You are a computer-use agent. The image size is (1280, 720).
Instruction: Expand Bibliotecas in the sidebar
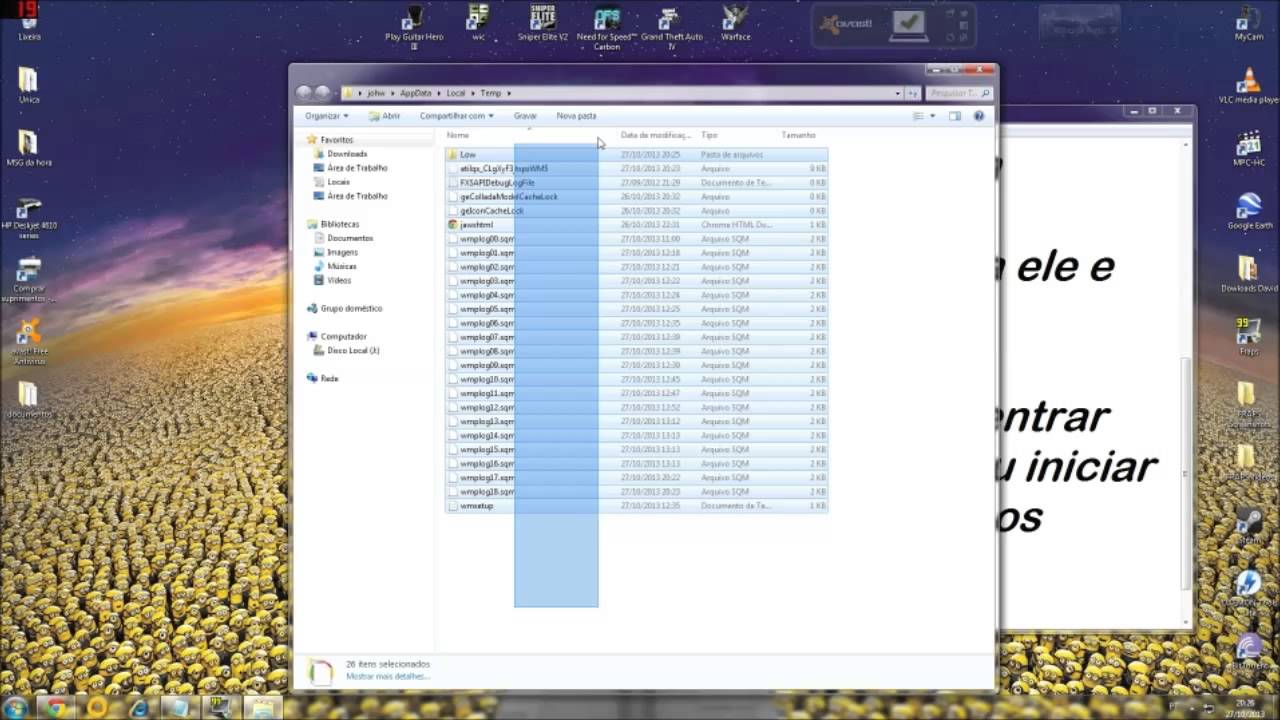click(x=339, y=224)
